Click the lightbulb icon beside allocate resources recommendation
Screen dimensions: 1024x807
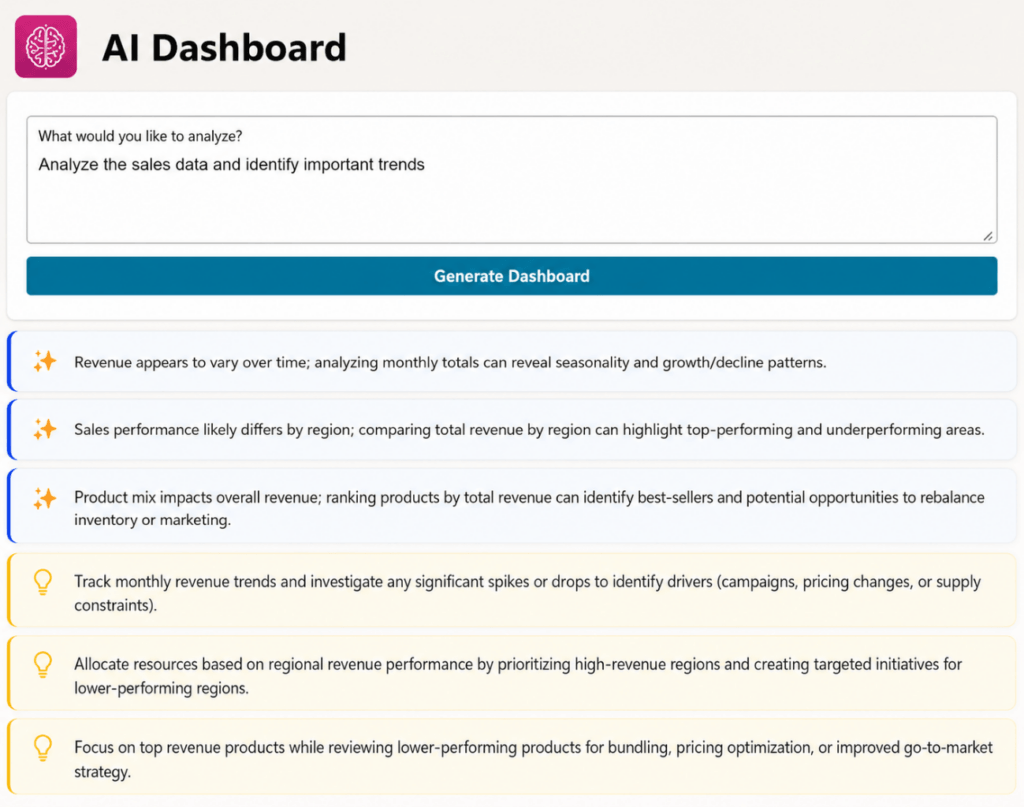(43, 665)
